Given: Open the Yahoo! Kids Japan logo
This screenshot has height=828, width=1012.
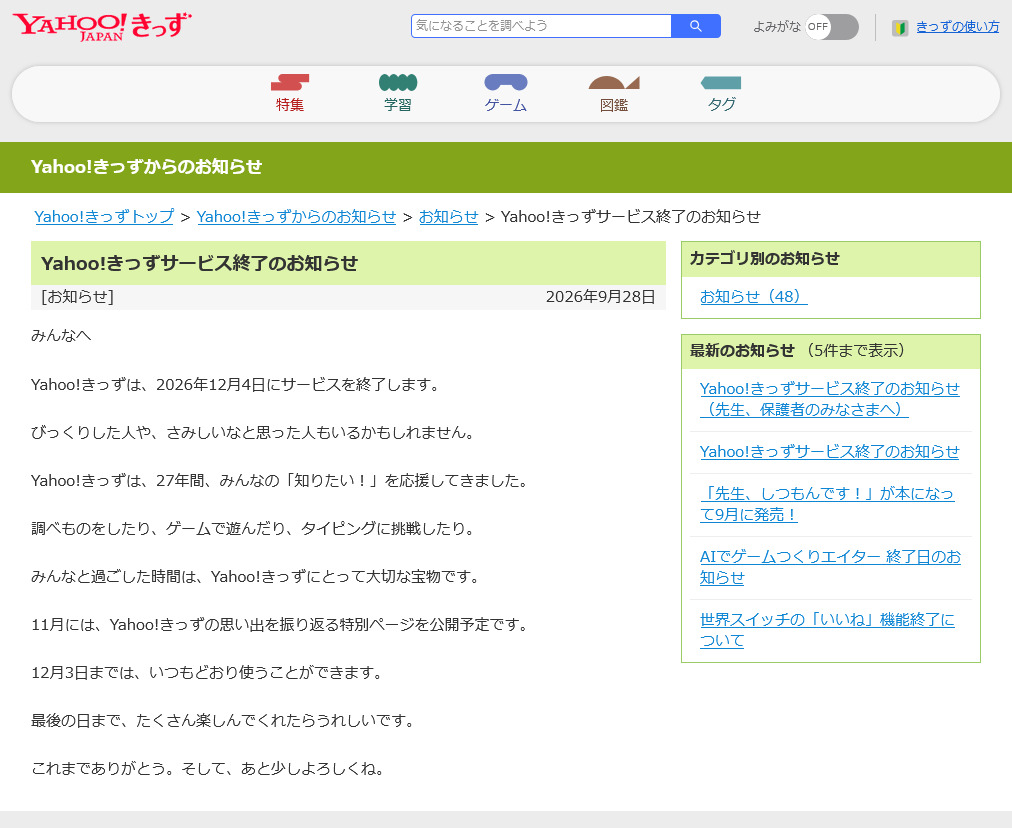Looking at the screenshot, I should [x=102, y=26].
